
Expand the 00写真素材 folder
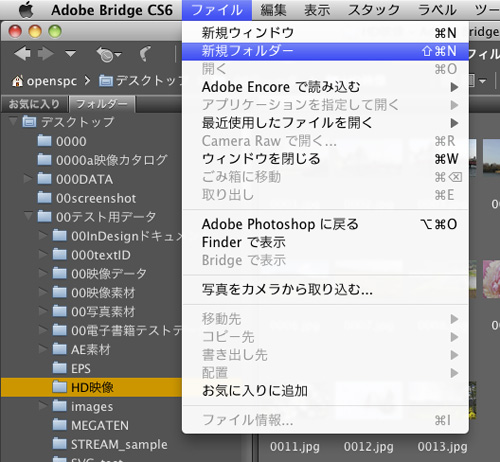click(43, 311)
